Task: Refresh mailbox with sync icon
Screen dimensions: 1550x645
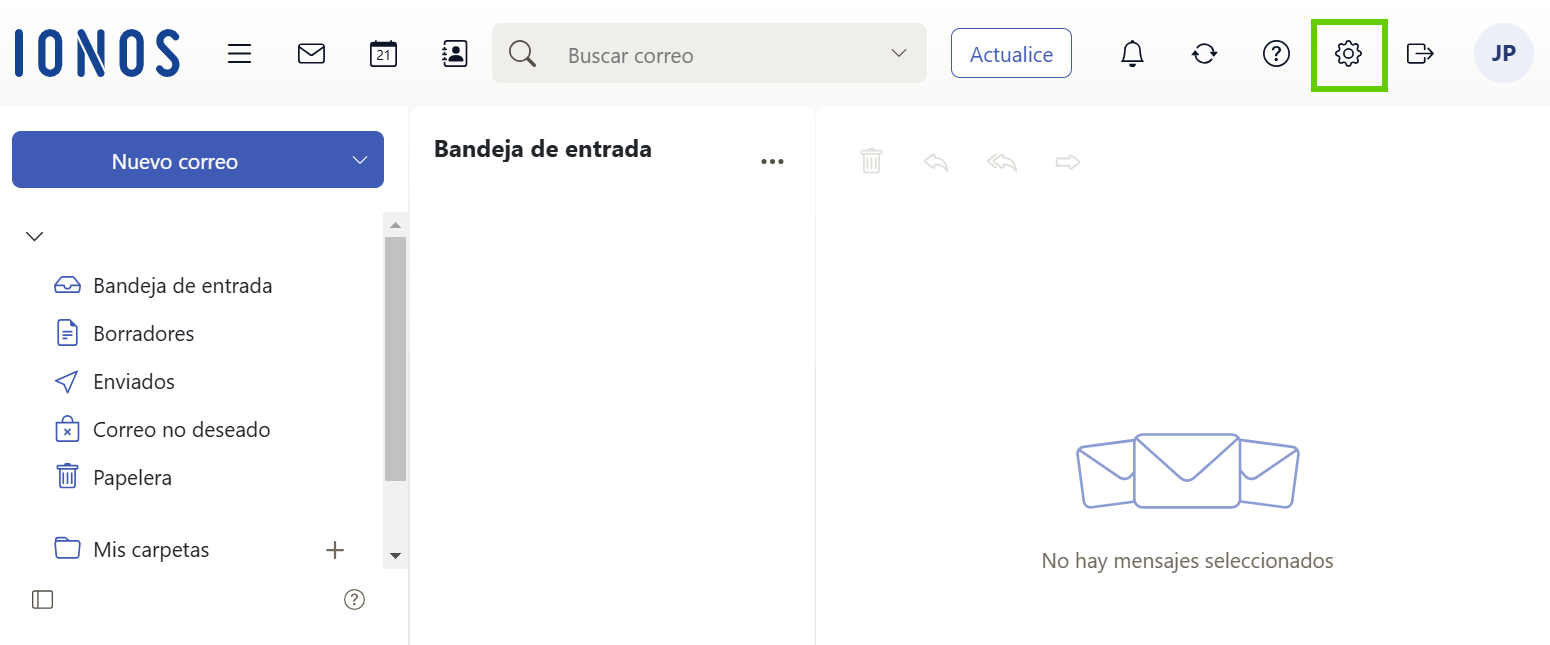Action: tap(1204, 54)
